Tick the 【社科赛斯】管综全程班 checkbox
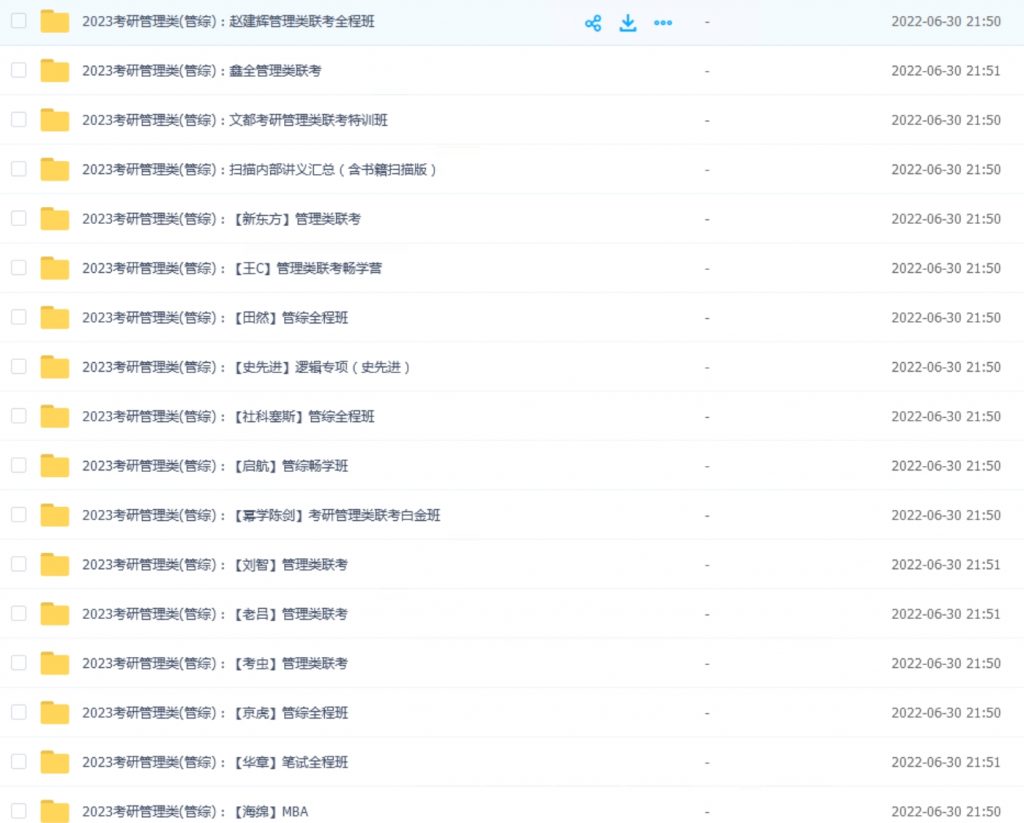This screenshot has width=1024, height=823. pyautogui.click(x=19, y=415)
